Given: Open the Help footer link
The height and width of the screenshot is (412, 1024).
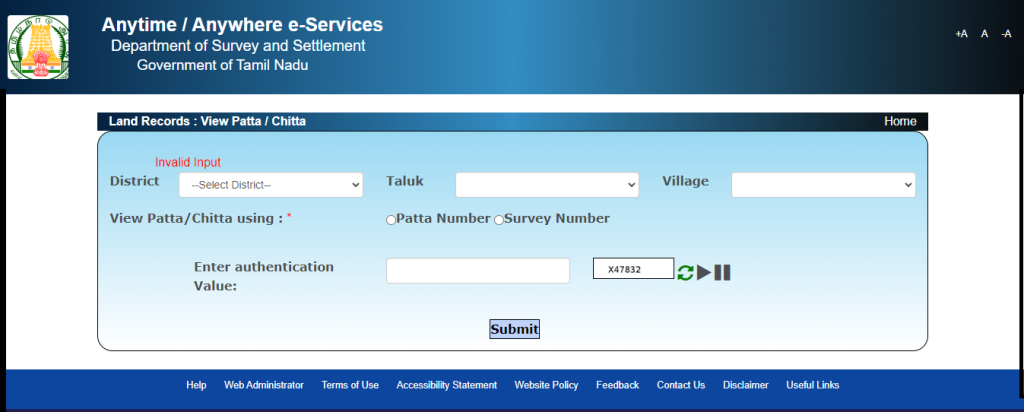Looking at the screenshot, I should click(x=196, y=385).
